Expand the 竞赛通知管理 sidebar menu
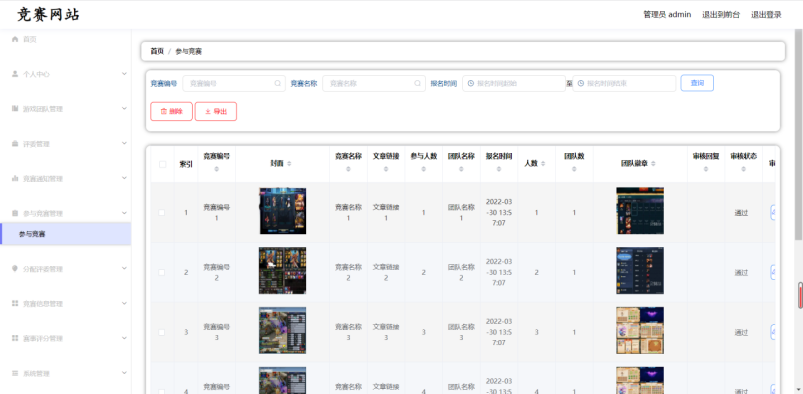 pyautogui.click(x=66, y=178)
